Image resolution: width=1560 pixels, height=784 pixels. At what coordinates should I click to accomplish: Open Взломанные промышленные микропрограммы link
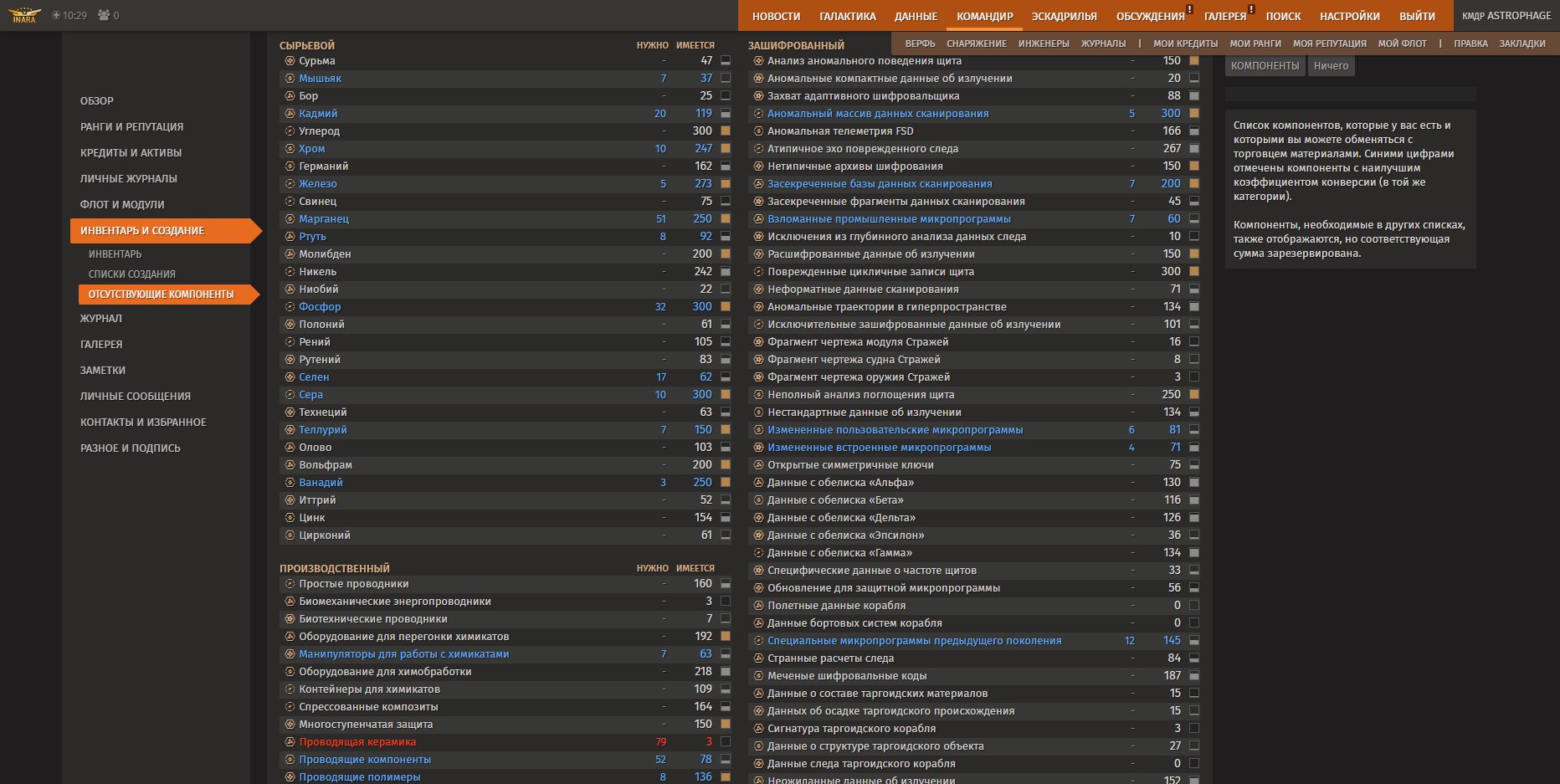[x=889, y=219]
